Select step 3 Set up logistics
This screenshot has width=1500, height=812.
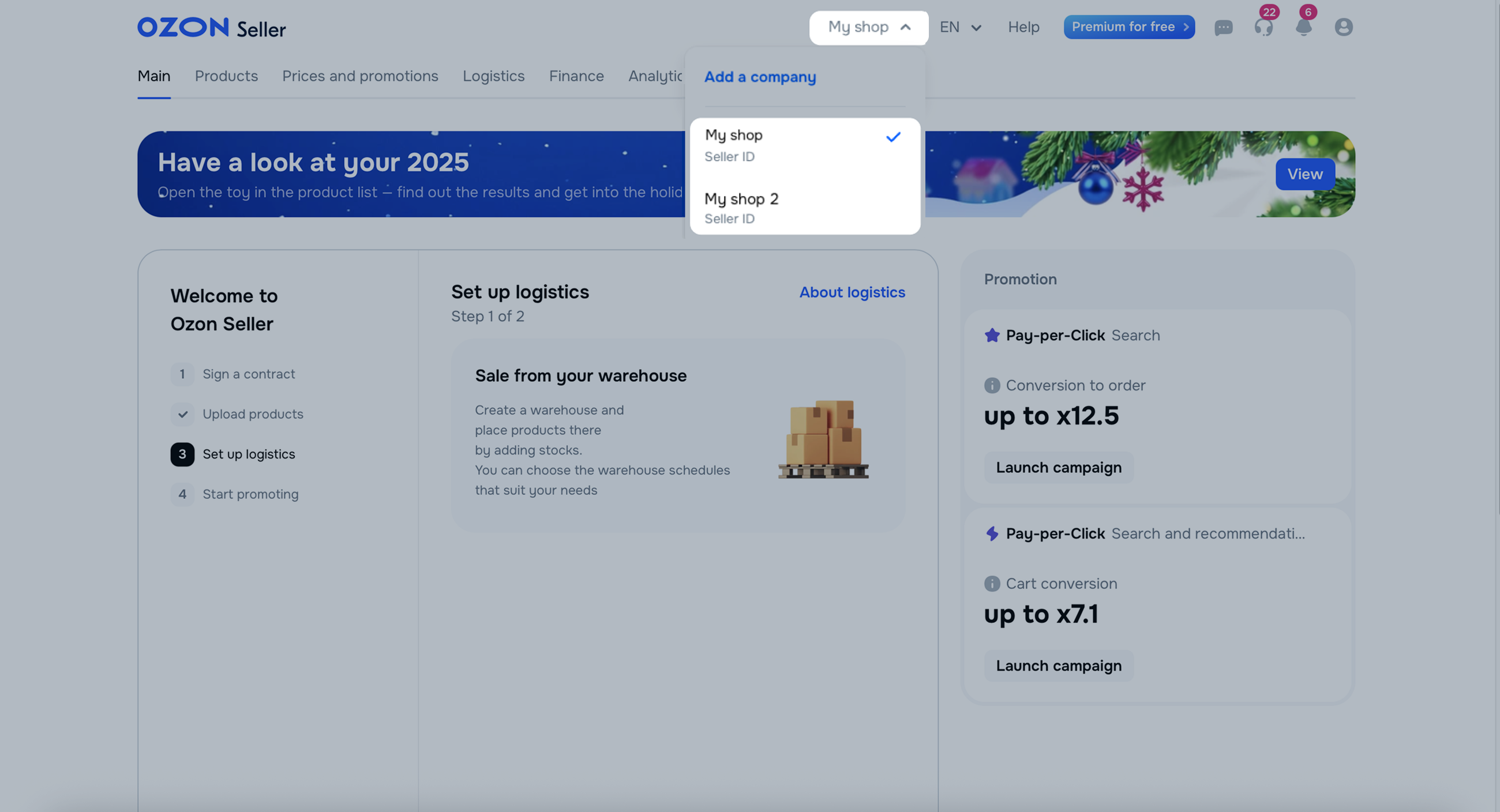tap(248, 454)
